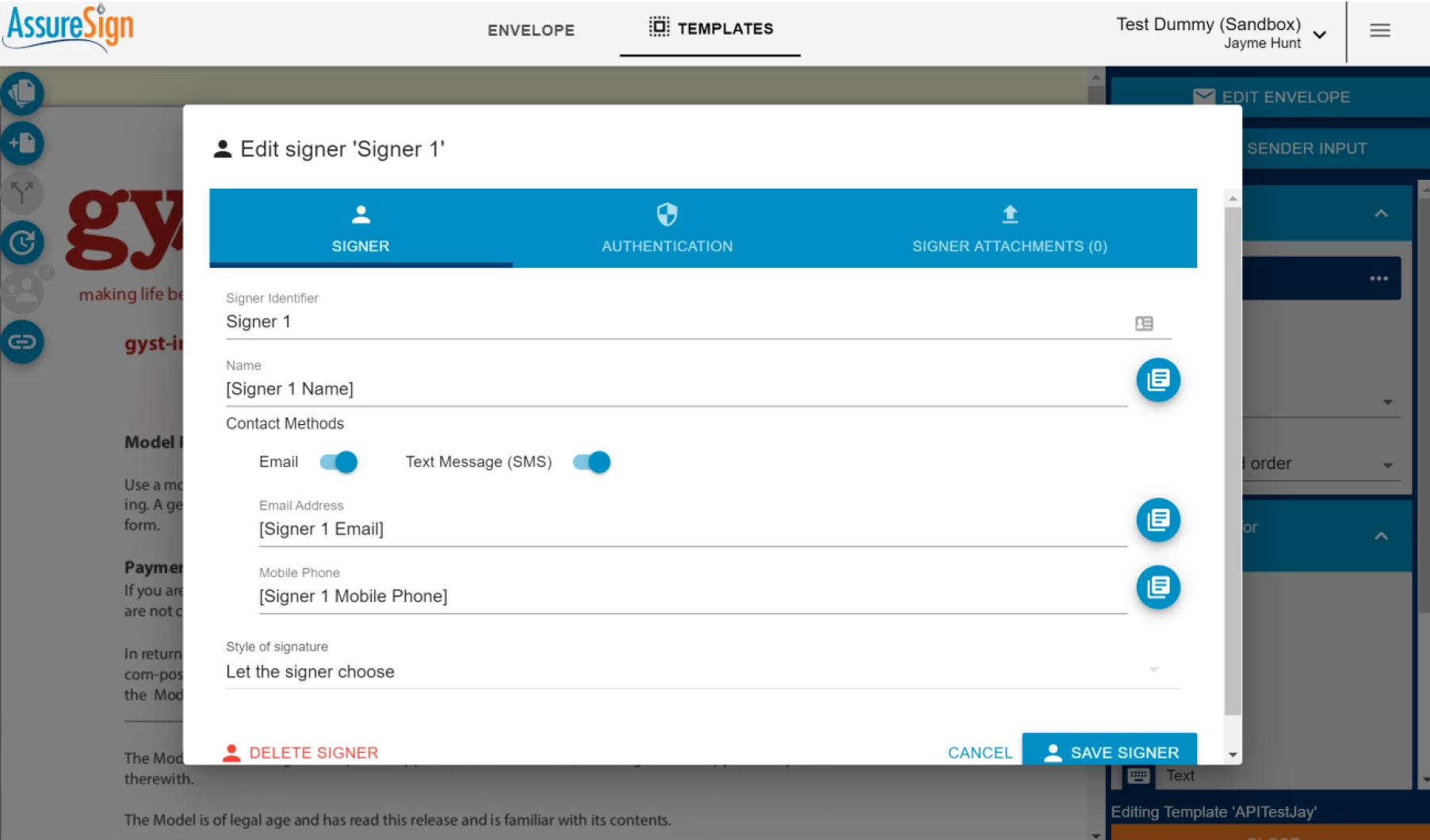Open the merge field picker for Mobile Phone

click(x=1158, y=587)
